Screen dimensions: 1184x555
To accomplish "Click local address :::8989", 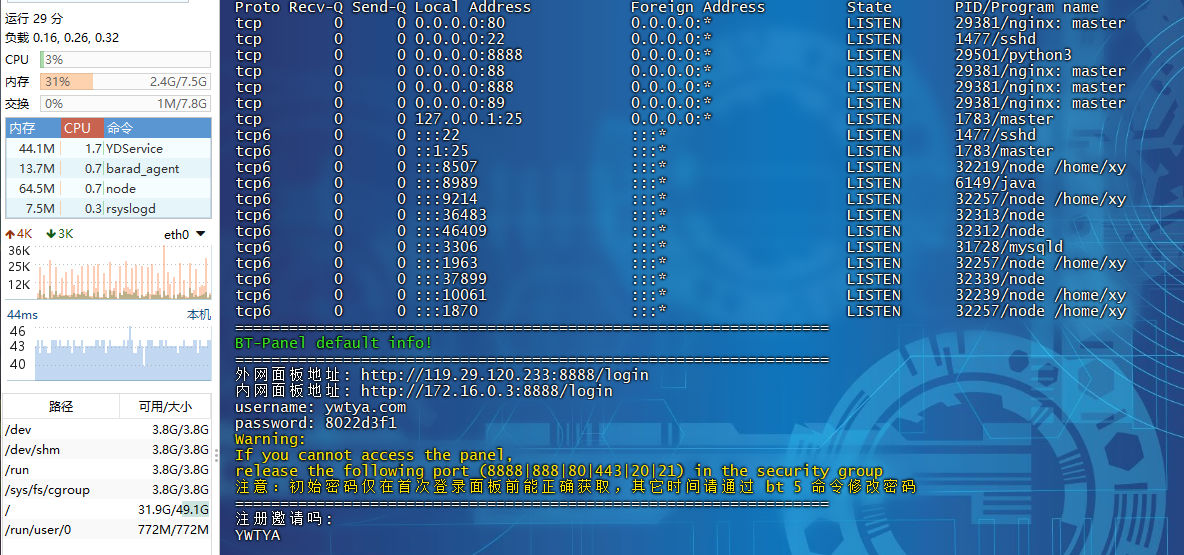I will (x=446, y=183).
